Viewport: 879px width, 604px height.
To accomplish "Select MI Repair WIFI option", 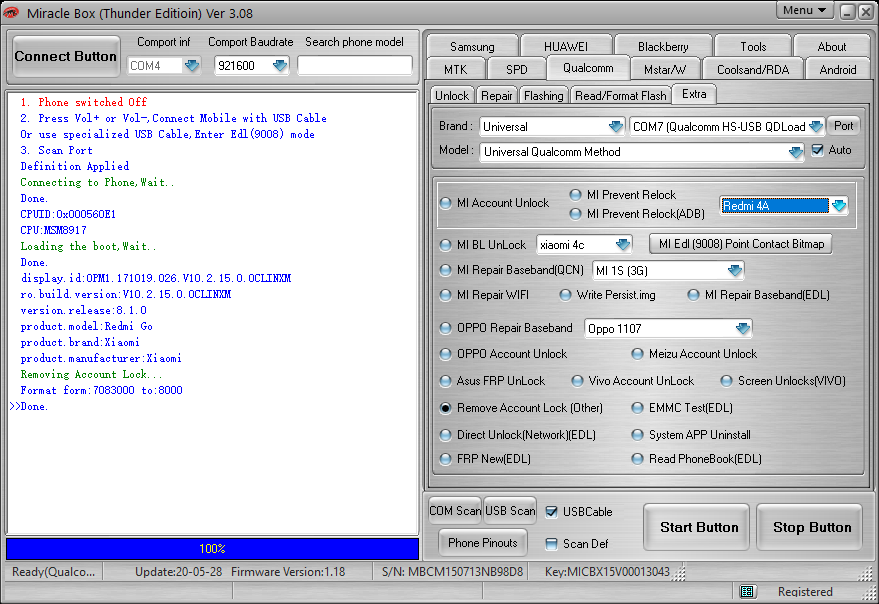I will coord(446,295).
